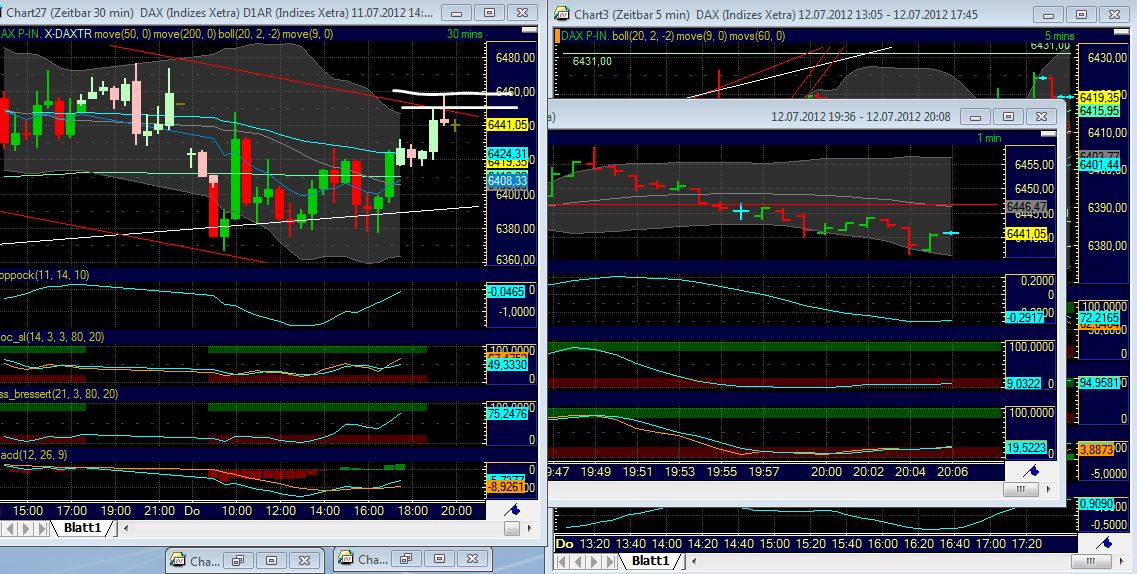Click scroll-right arrow in Chart27 scrollbar

tap(530, 528)
